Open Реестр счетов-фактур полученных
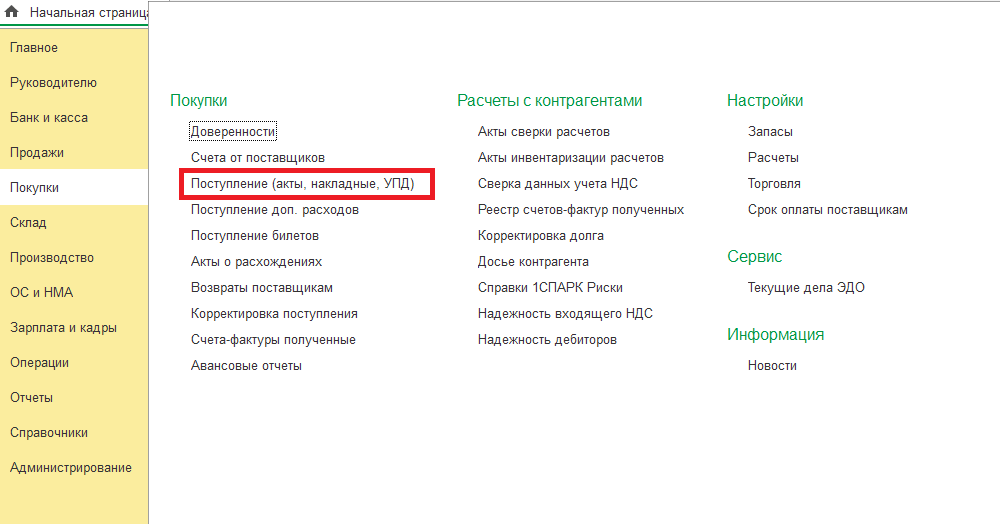The height and width of the screenshot is (524, 1000). point(581,210)
